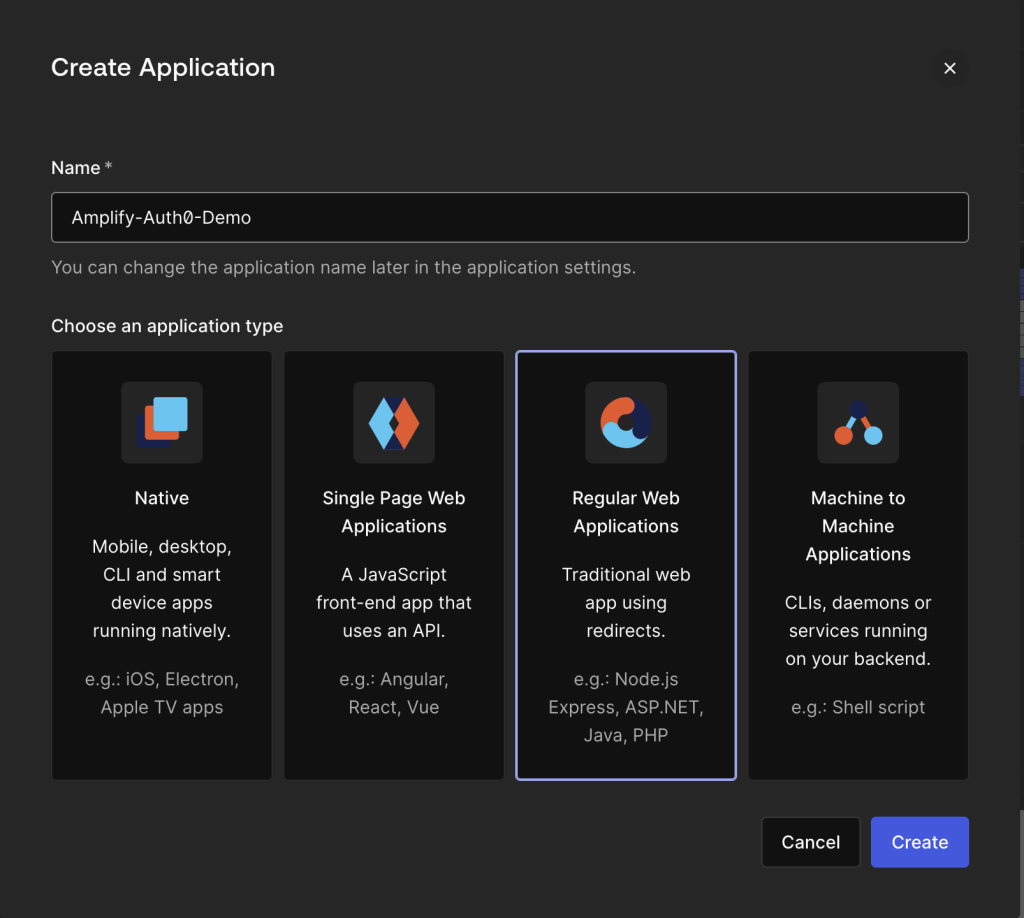Screen dimensions: 1024x918
Task: Click the "Traditional web app using redirects" description
Action: point(626,603)
